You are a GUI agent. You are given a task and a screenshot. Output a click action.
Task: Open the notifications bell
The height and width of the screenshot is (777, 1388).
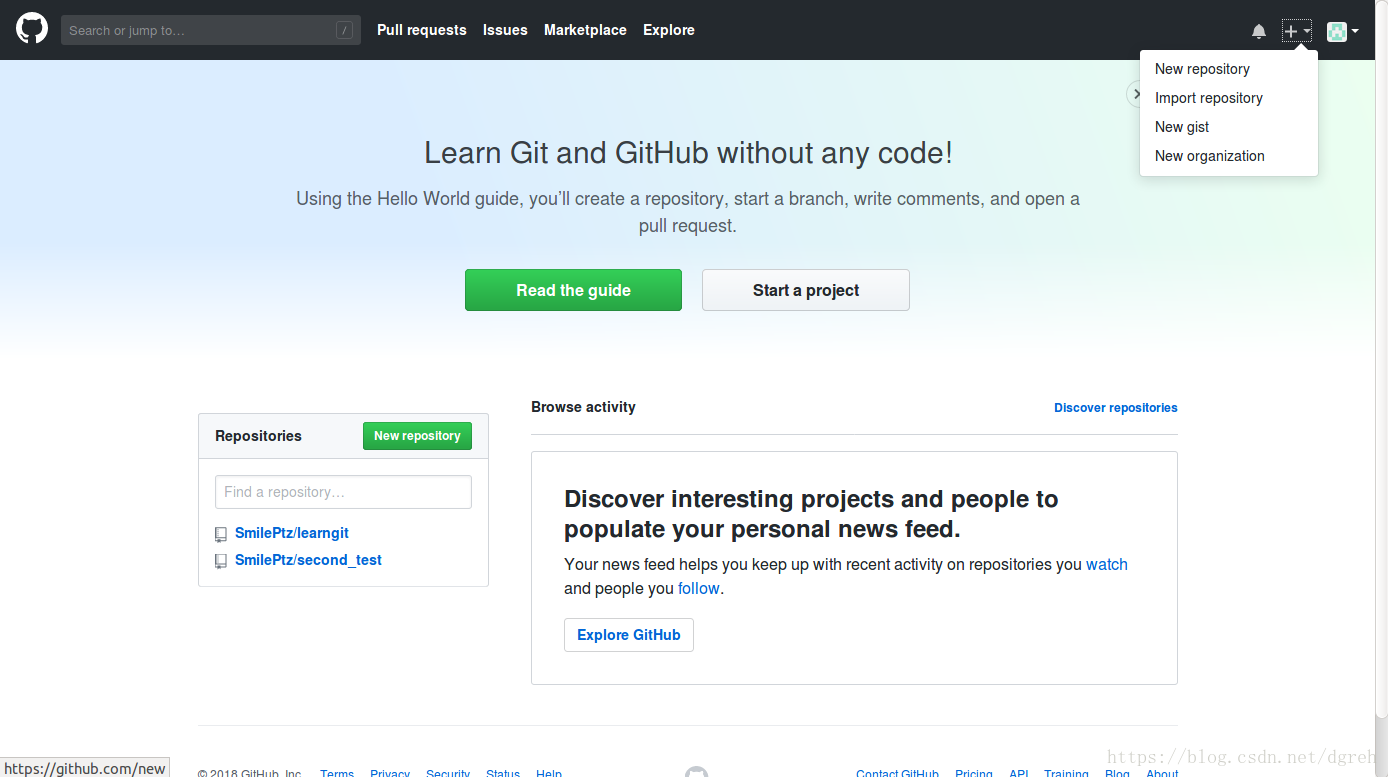[x=1259, y=31]
